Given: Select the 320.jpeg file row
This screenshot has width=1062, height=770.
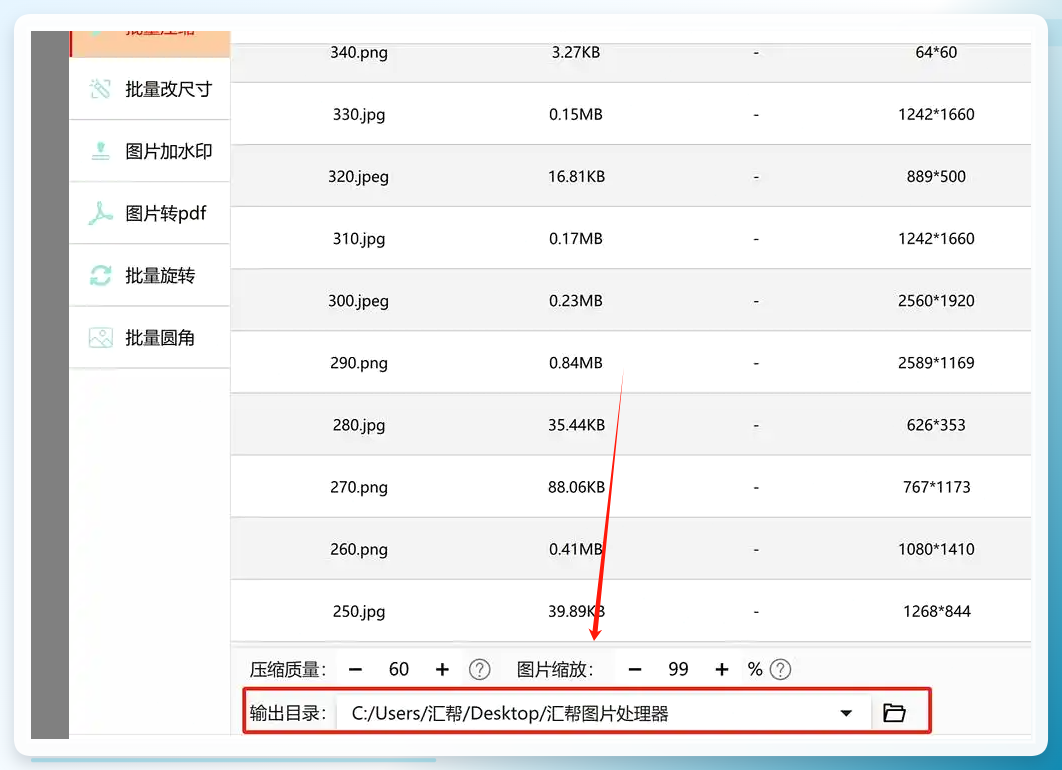Looking at the screenshot, I should [x=631, y=176].
